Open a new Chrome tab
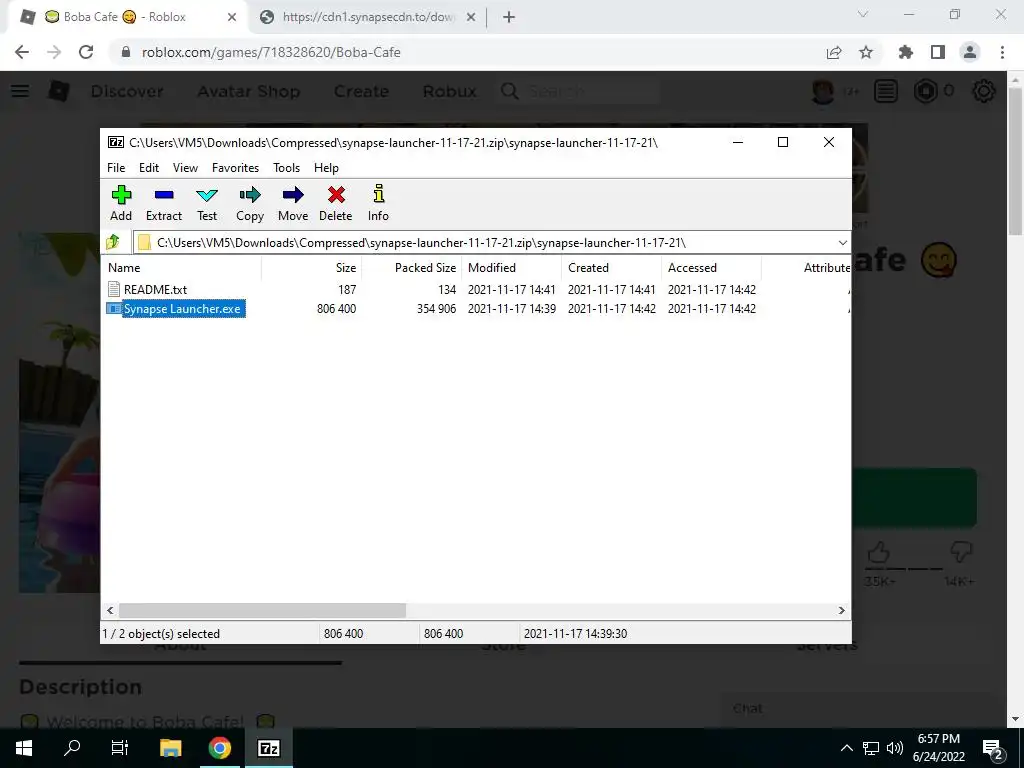Screen dimensions: 1024x768 click(x=509, y=18)
